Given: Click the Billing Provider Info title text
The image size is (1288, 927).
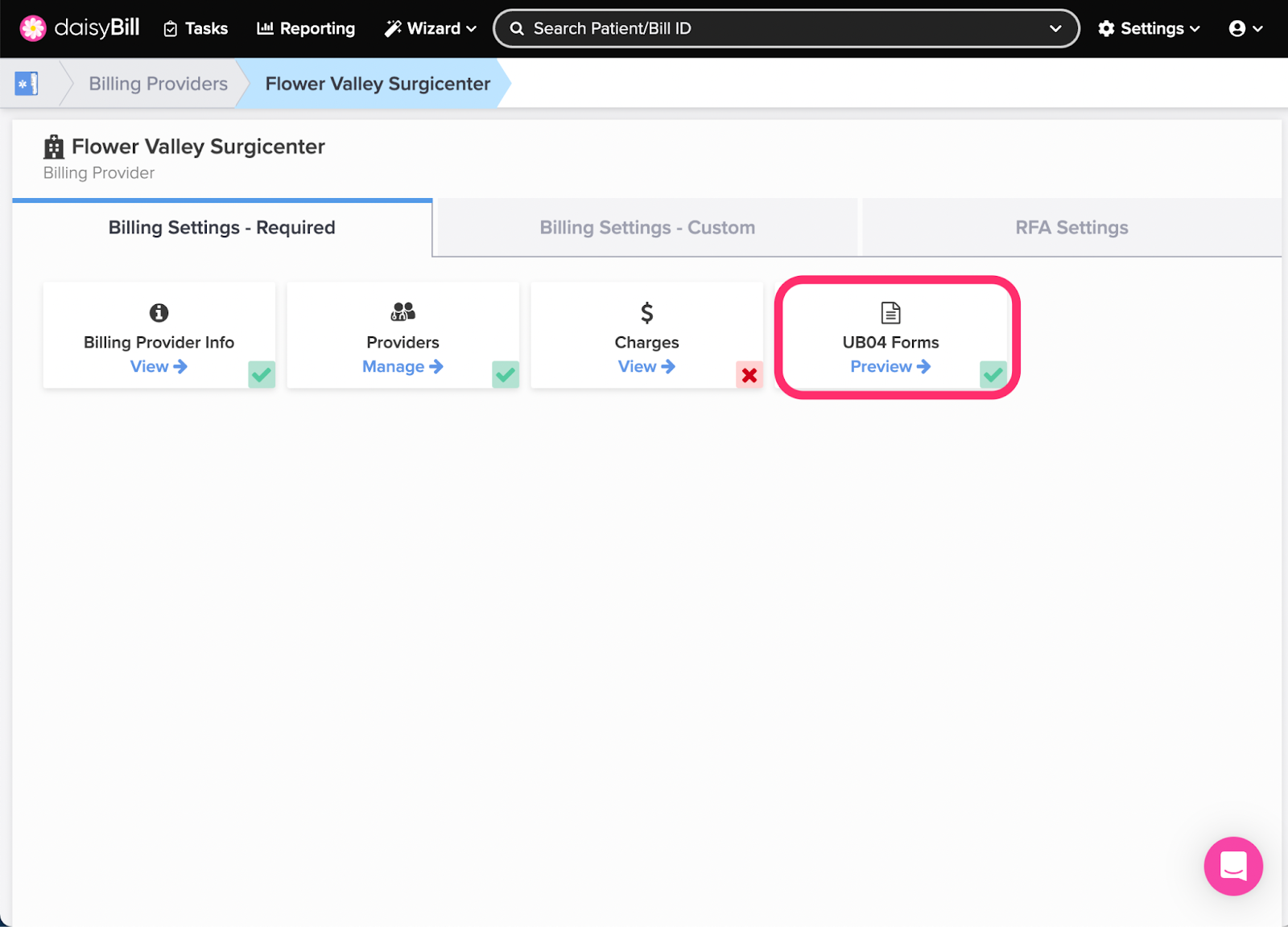Looking at the screenshot, I should click(159, 342).
